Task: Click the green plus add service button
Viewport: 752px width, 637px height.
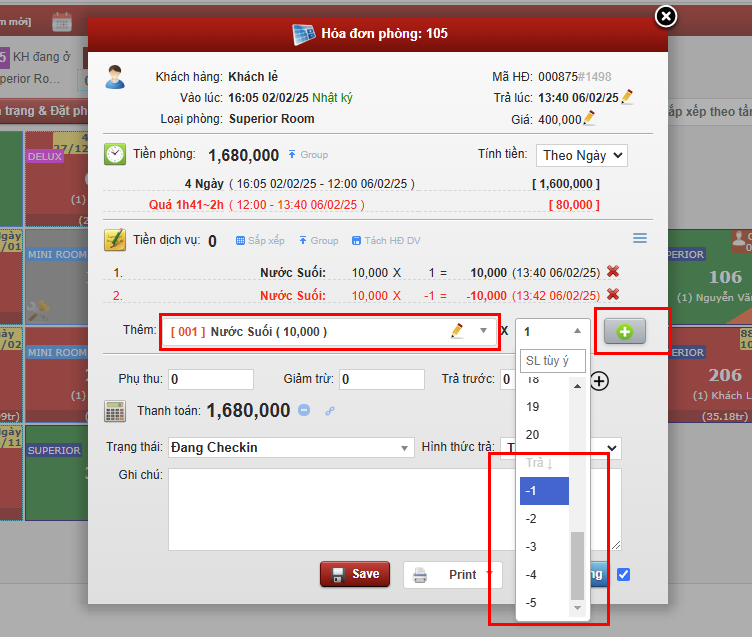Action: [624, 331]
